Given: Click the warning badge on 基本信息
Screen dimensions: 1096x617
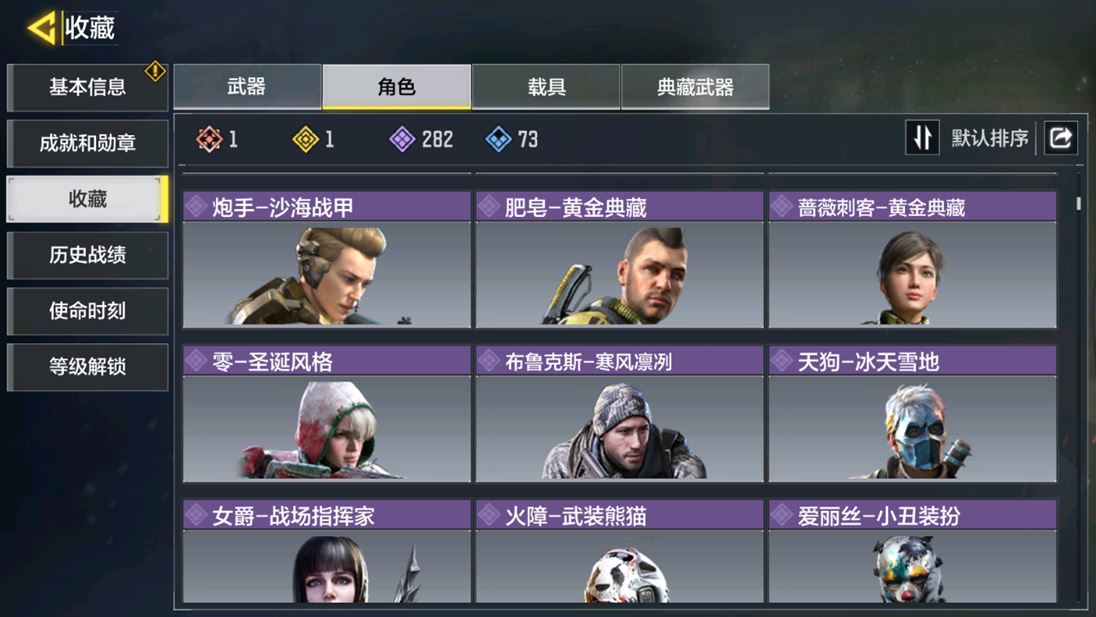Looking at the screenshot, I should click(155, 71).
